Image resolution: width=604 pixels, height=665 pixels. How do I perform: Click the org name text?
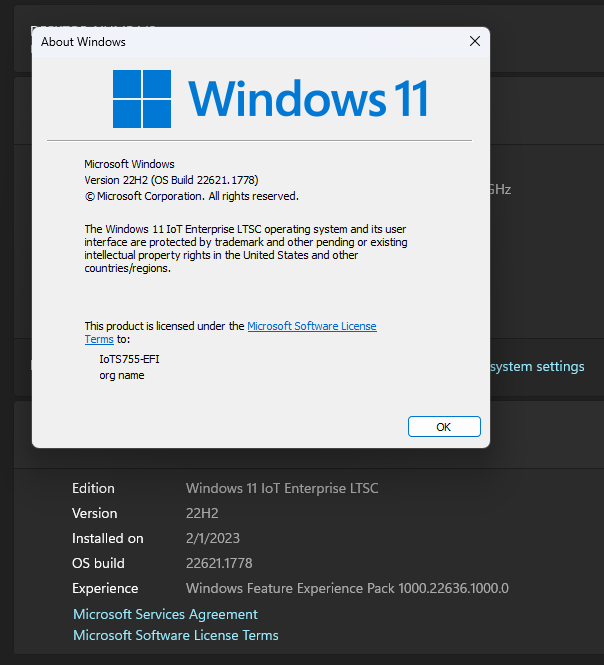pyautogui.click(x=122, y=375)
